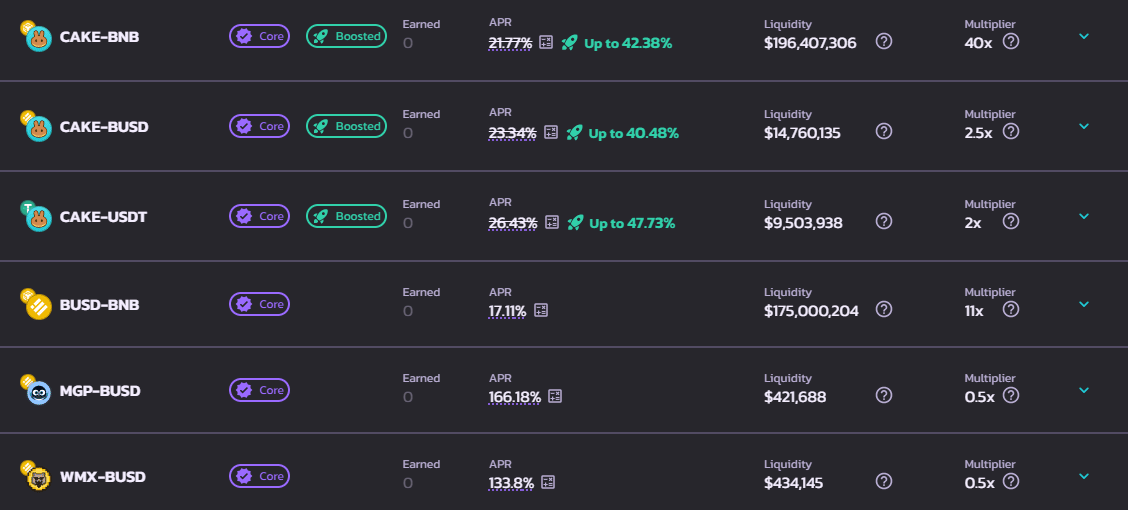Screen dimensions: 1128x510
Task: Click multiplier help icon for 40x
Action: point(1011,42)
